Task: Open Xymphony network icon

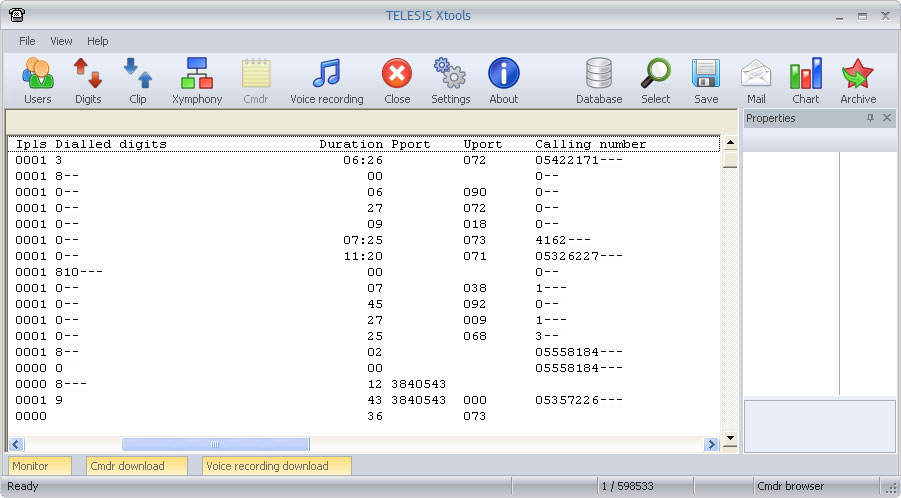Action: coord(197,80)
